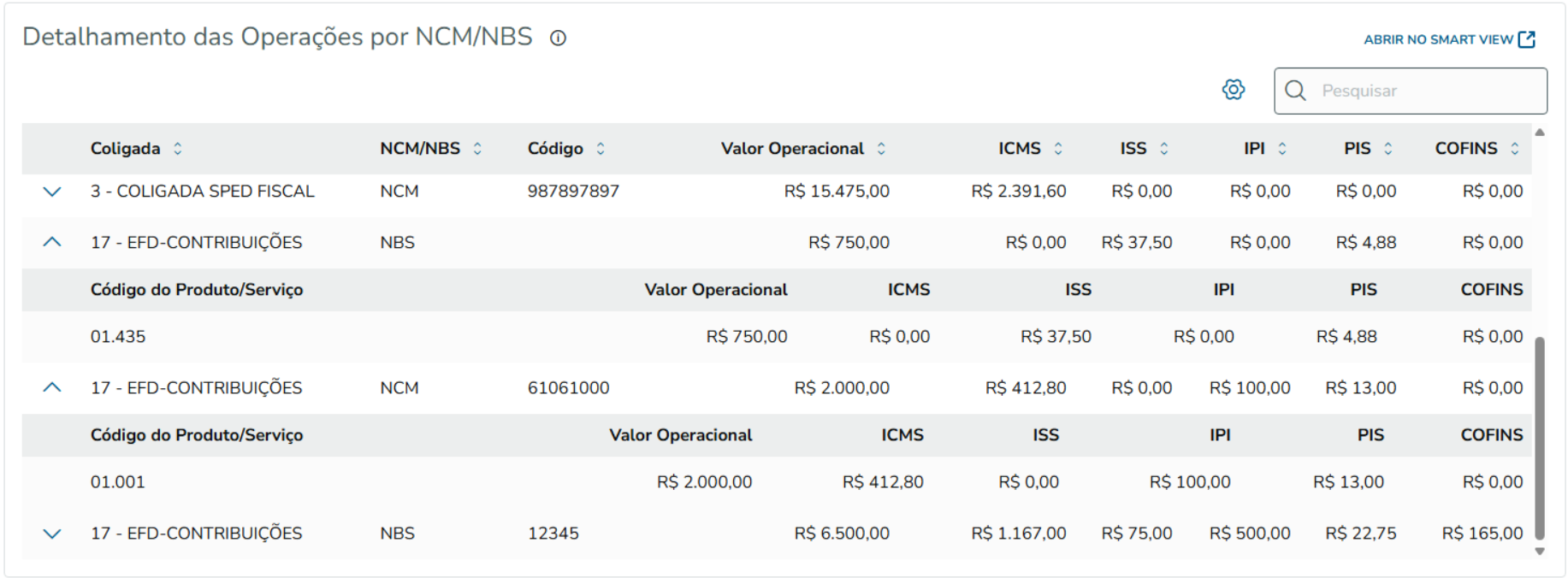Screen dimensions: 1568x578
Task: Collapse the row with code 61061000
Action: pyautogui.click(x=52, y=387)
